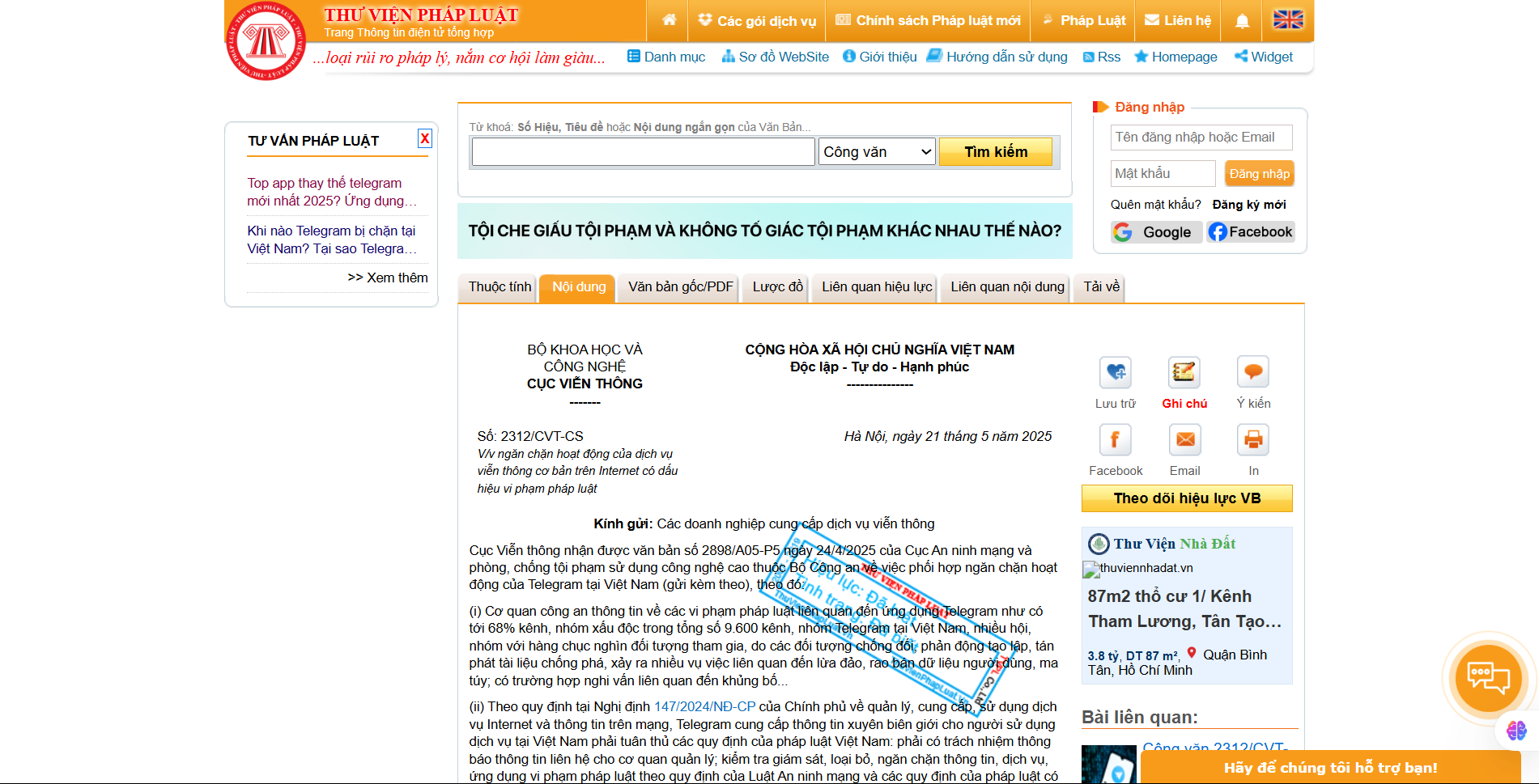Open Sơ đồ WebSite sitemap link
Viewport: 1539px width, 784px height.
tap(776, 57)
